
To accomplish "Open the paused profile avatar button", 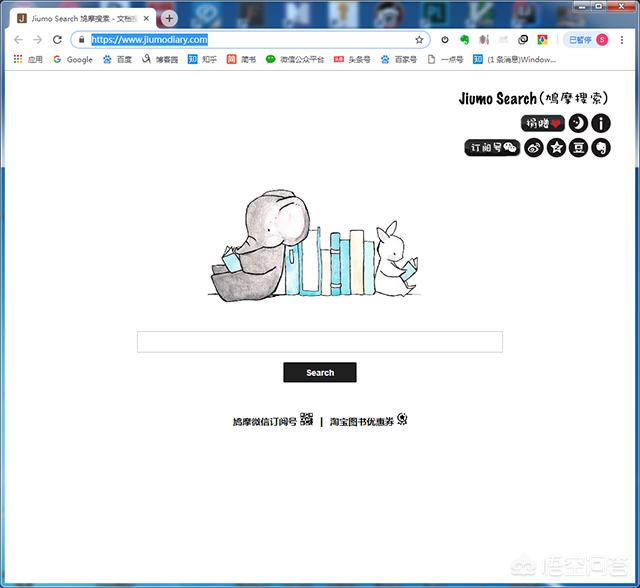I will pyautogui.click(x=588, y=40).
